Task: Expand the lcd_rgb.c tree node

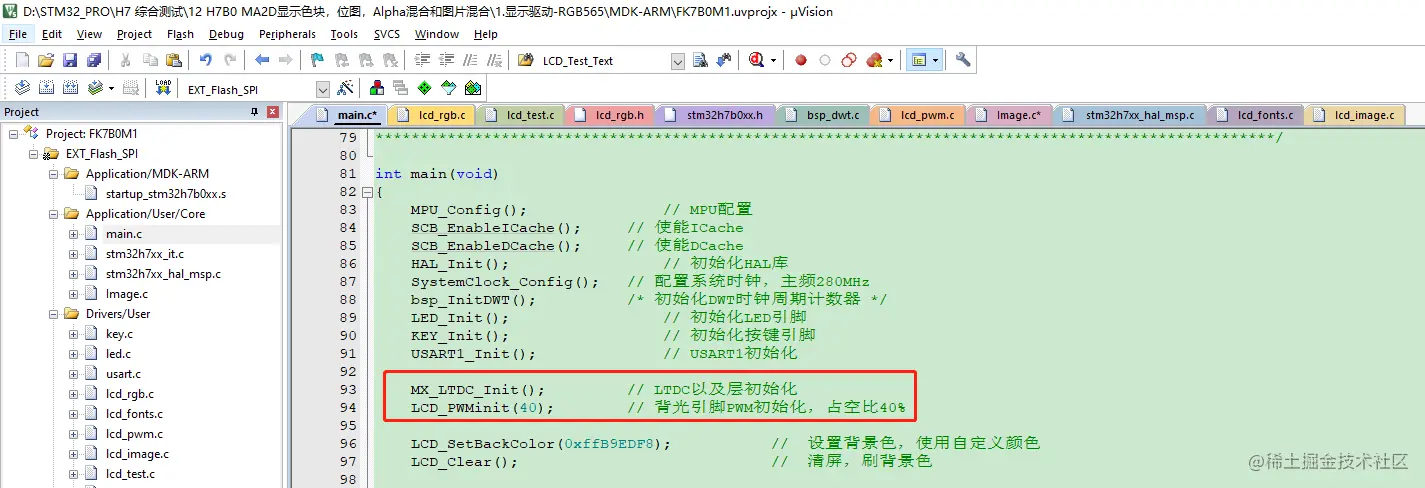Action: click(73, 394)
